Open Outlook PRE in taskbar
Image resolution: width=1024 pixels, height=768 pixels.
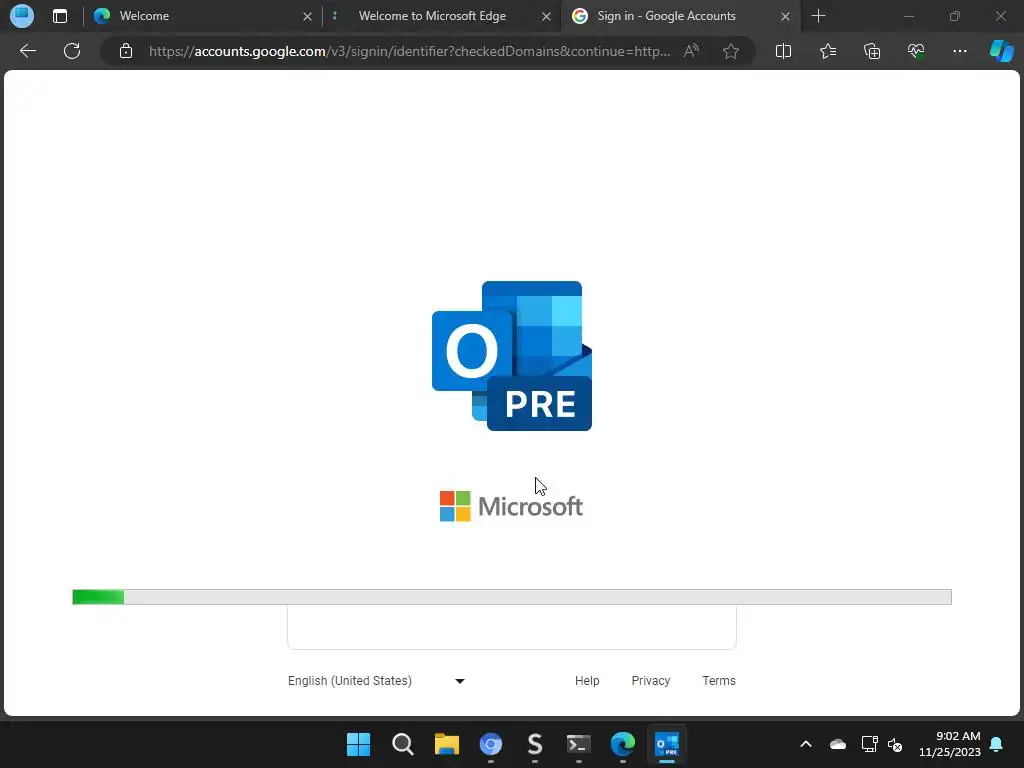pos(667,744)
